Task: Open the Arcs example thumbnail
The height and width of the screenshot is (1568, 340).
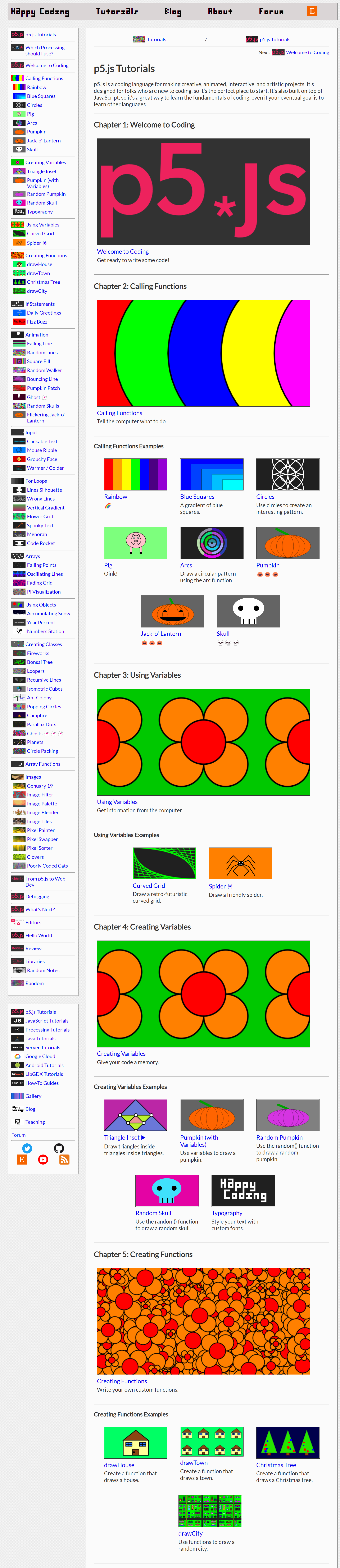Action: click(212, 543)
